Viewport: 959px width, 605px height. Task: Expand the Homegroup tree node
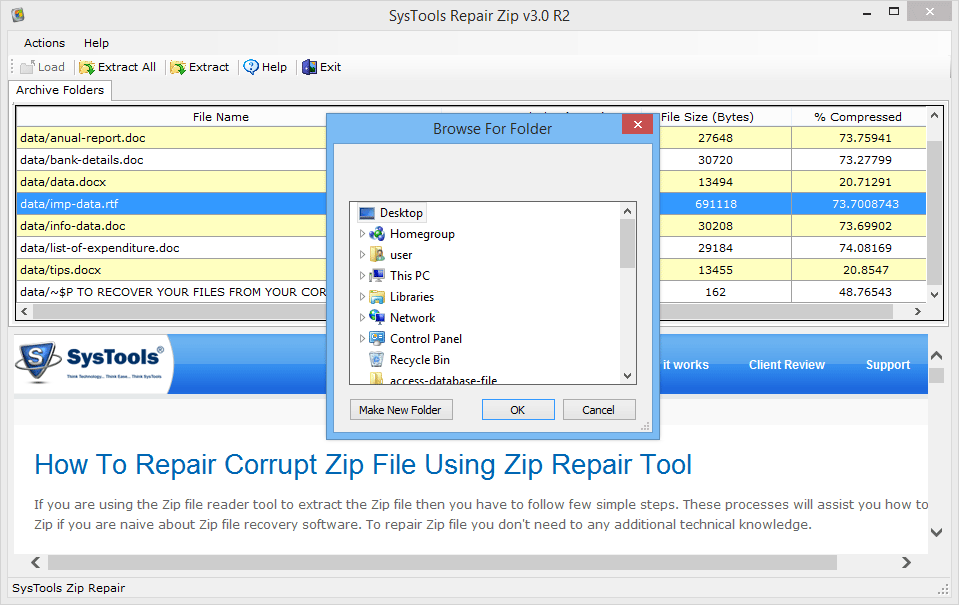click(362, 234)
